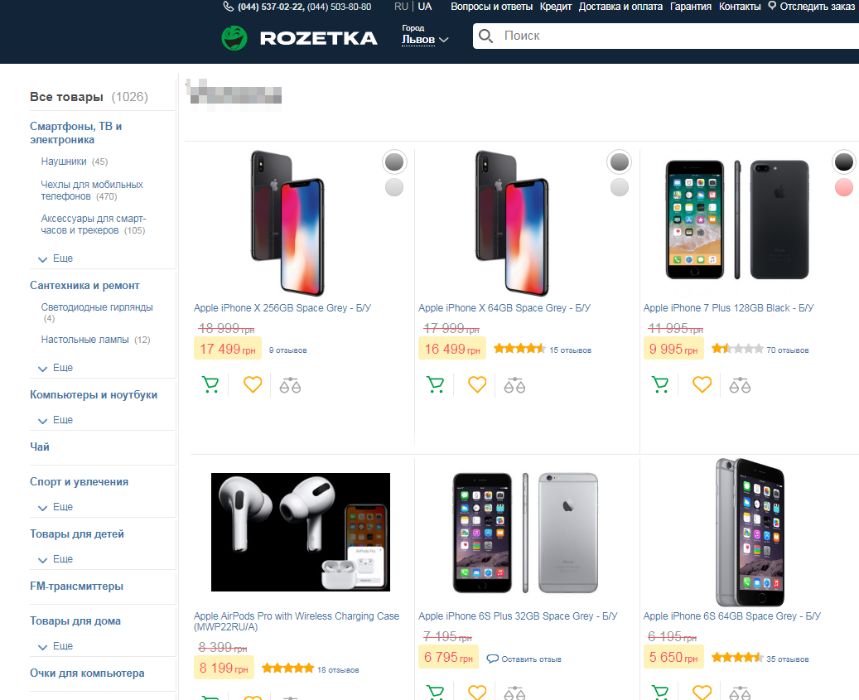
Task: Open Apple AirPods Pro product link
Action: 296,621
